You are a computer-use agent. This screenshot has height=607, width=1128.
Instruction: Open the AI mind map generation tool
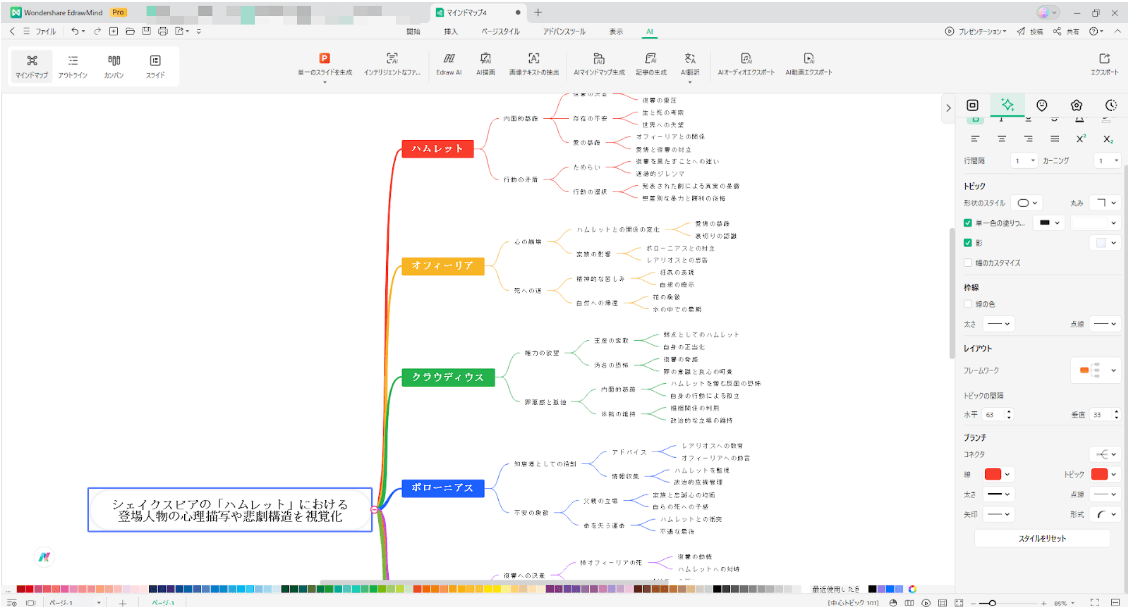tap(599, 64)
